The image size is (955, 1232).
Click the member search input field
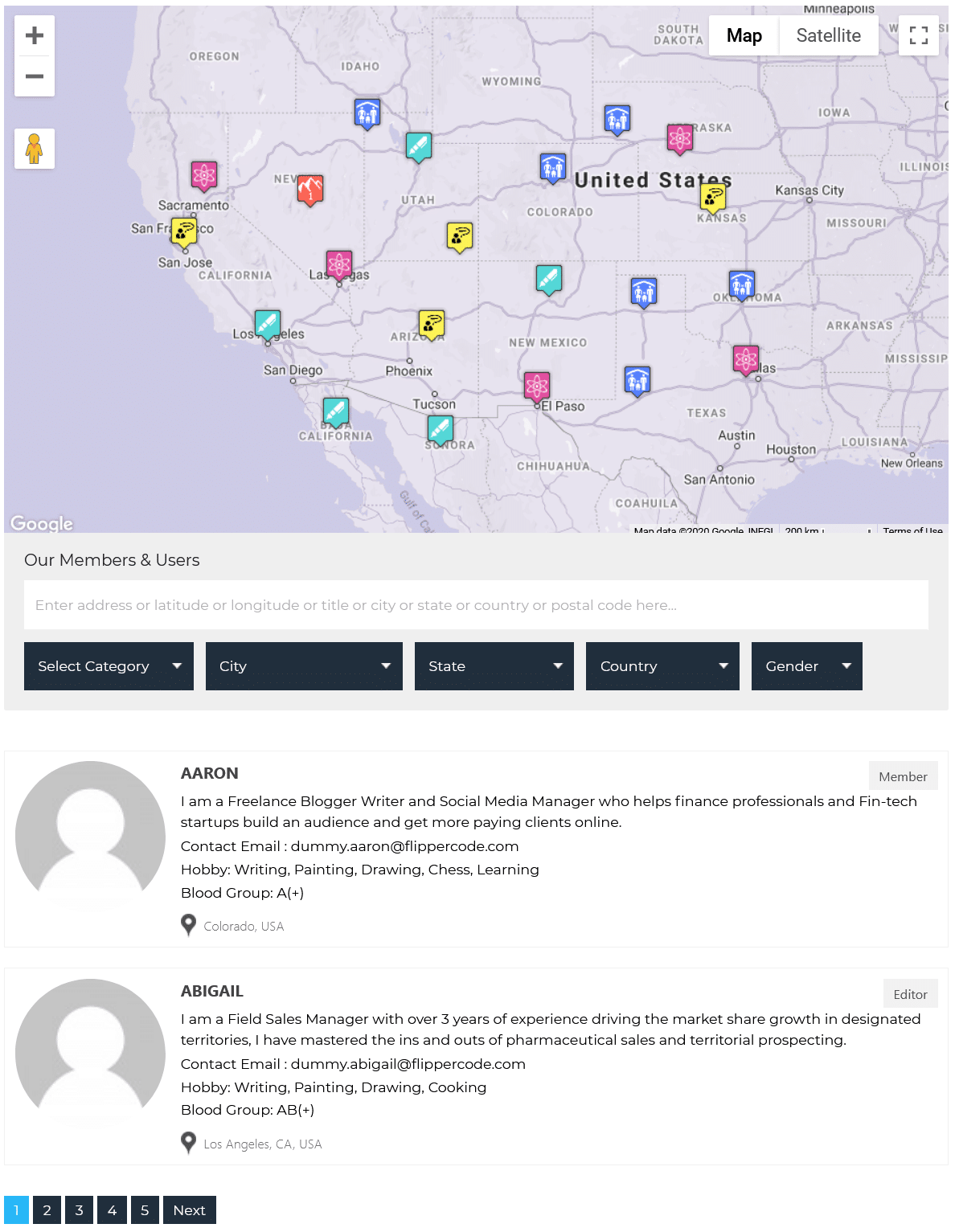pos(477,604)
